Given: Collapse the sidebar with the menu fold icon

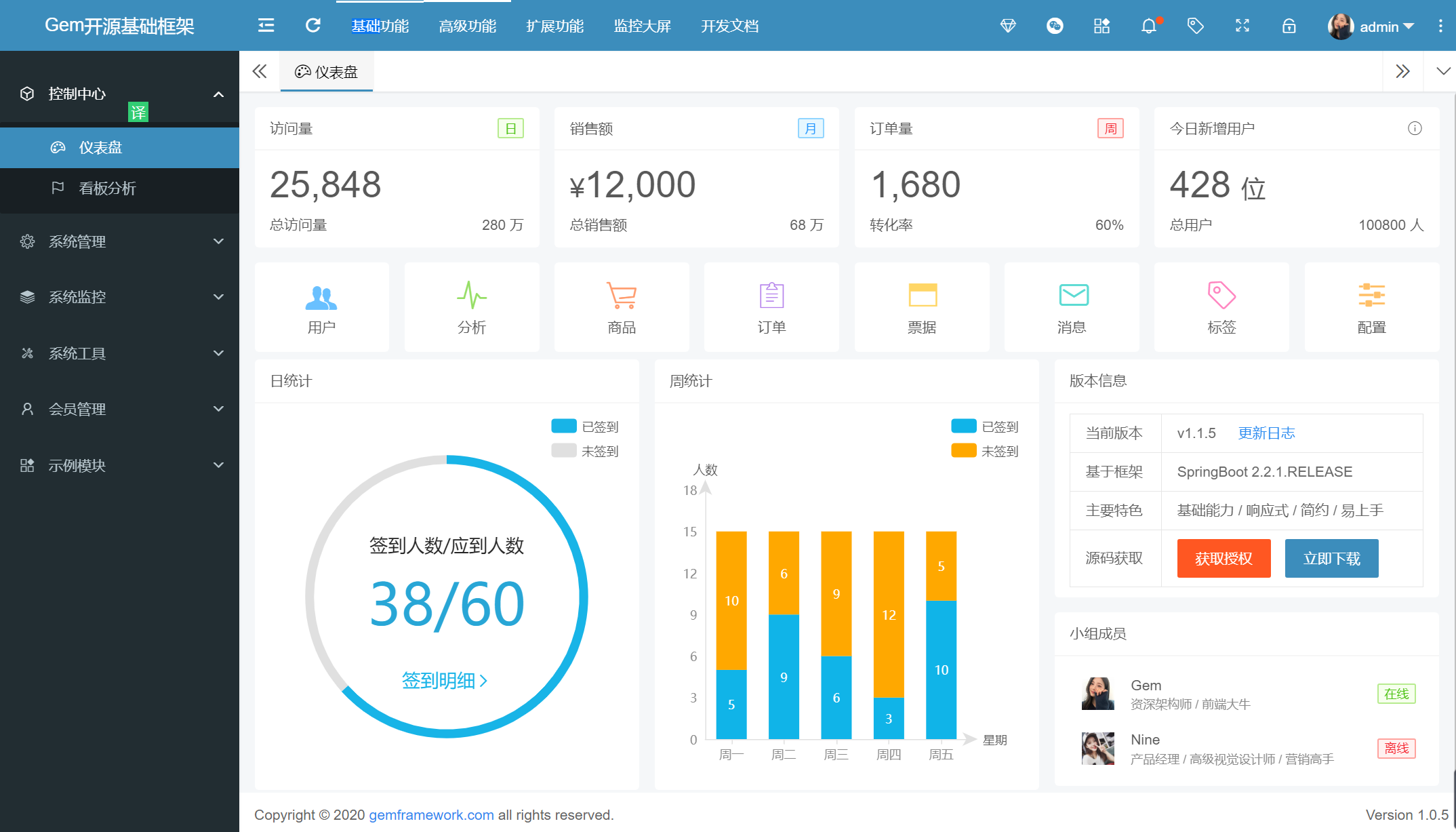Looking at the screenshot, I should click(266, 26).
